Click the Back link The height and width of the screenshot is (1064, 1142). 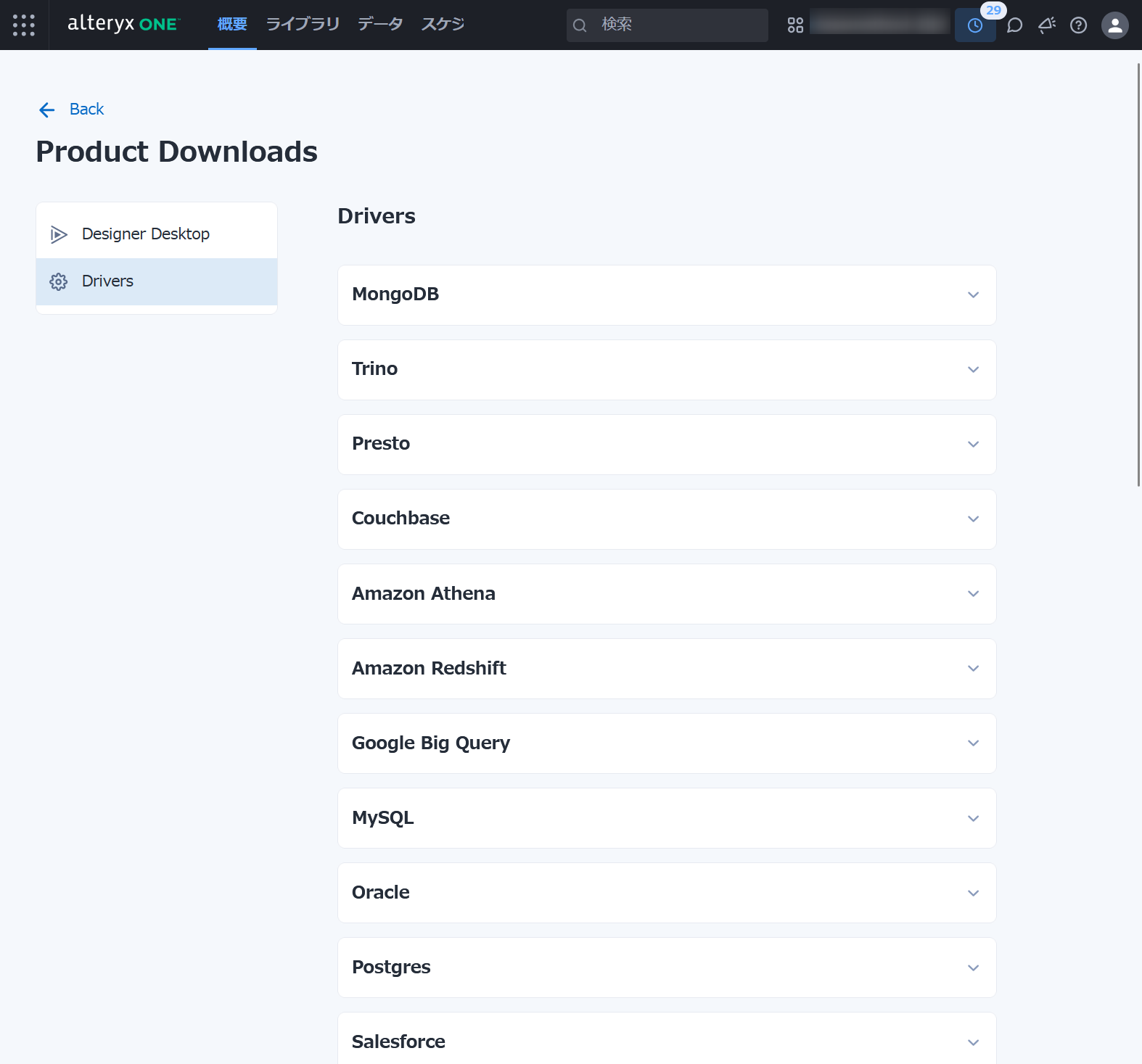coord(86,110)
